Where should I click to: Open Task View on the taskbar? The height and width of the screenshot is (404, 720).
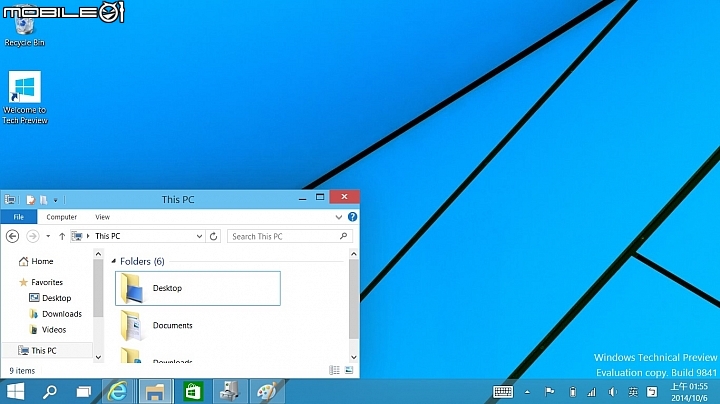click(x=84, y=392)
